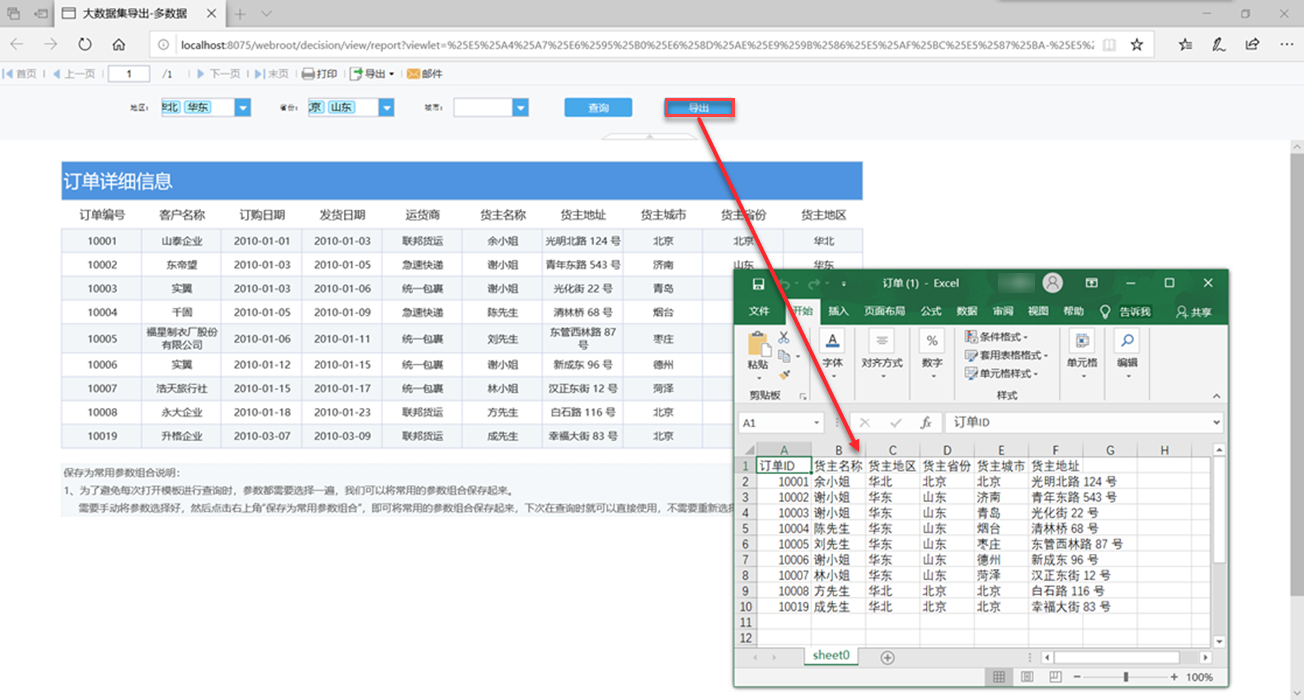Switch to Page Layout view in status bar

tap(1028, 678)
